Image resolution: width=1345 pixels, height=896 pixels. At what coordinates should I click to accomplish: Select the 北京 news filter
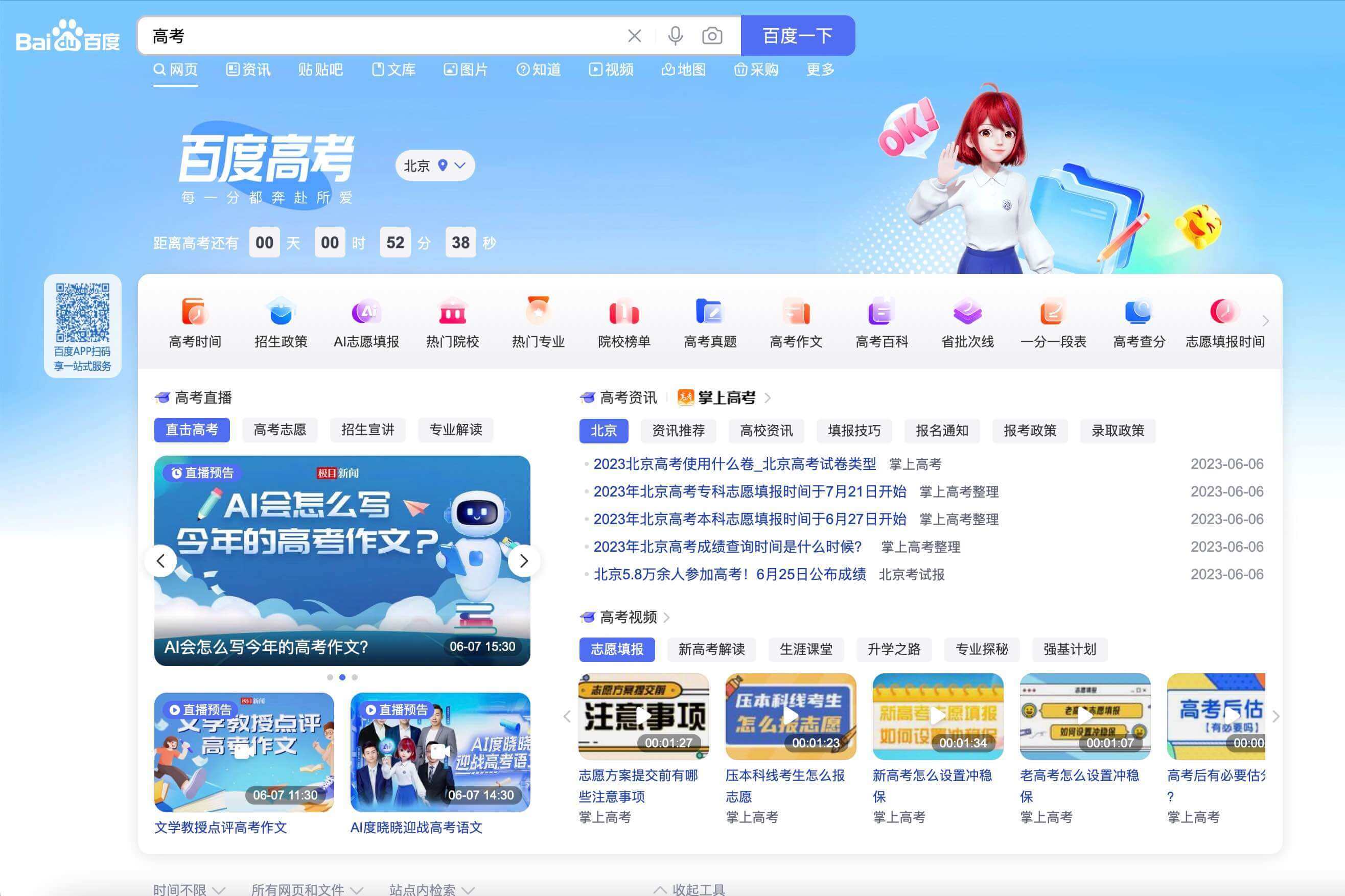coord(604,430)
